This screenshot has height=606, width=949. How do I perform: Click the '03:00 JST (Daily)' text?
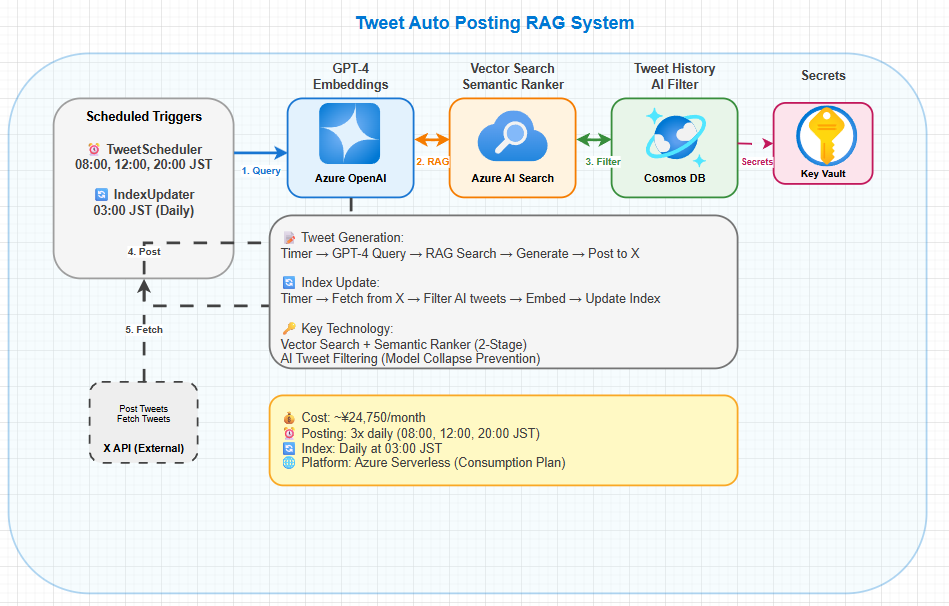pos(143,211)
